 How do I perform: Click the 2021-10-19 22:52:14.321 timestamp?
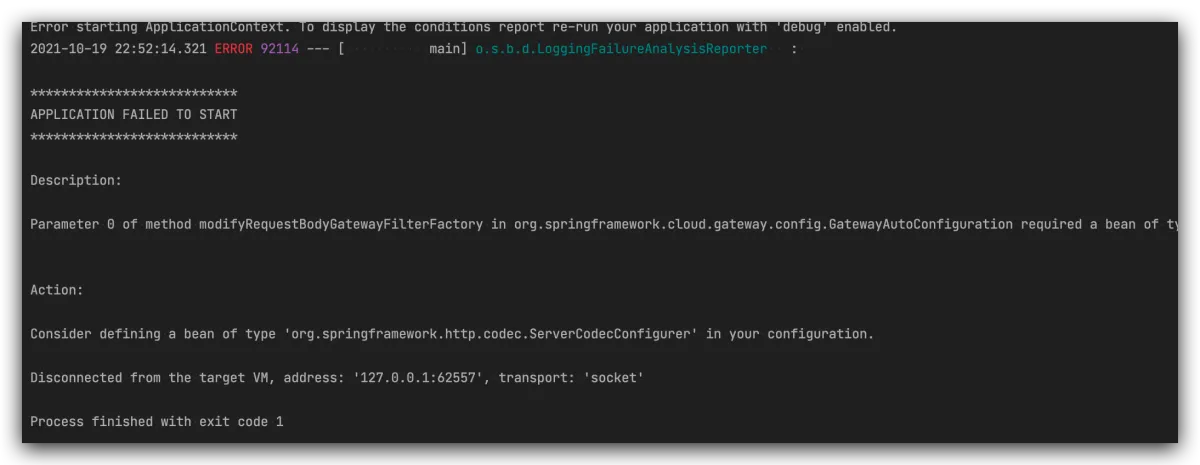click(x=118, y=49)
